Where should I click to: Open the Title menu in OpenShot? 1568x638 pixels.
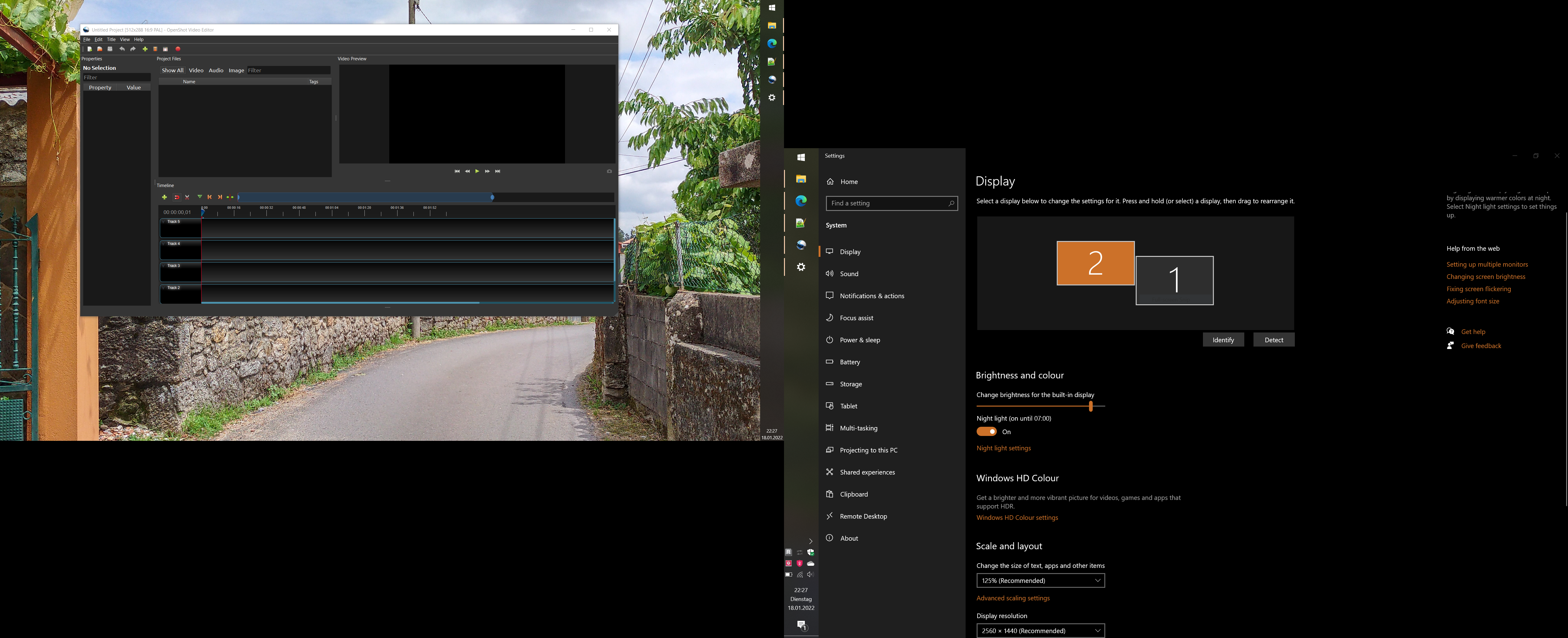coord(111,39)
